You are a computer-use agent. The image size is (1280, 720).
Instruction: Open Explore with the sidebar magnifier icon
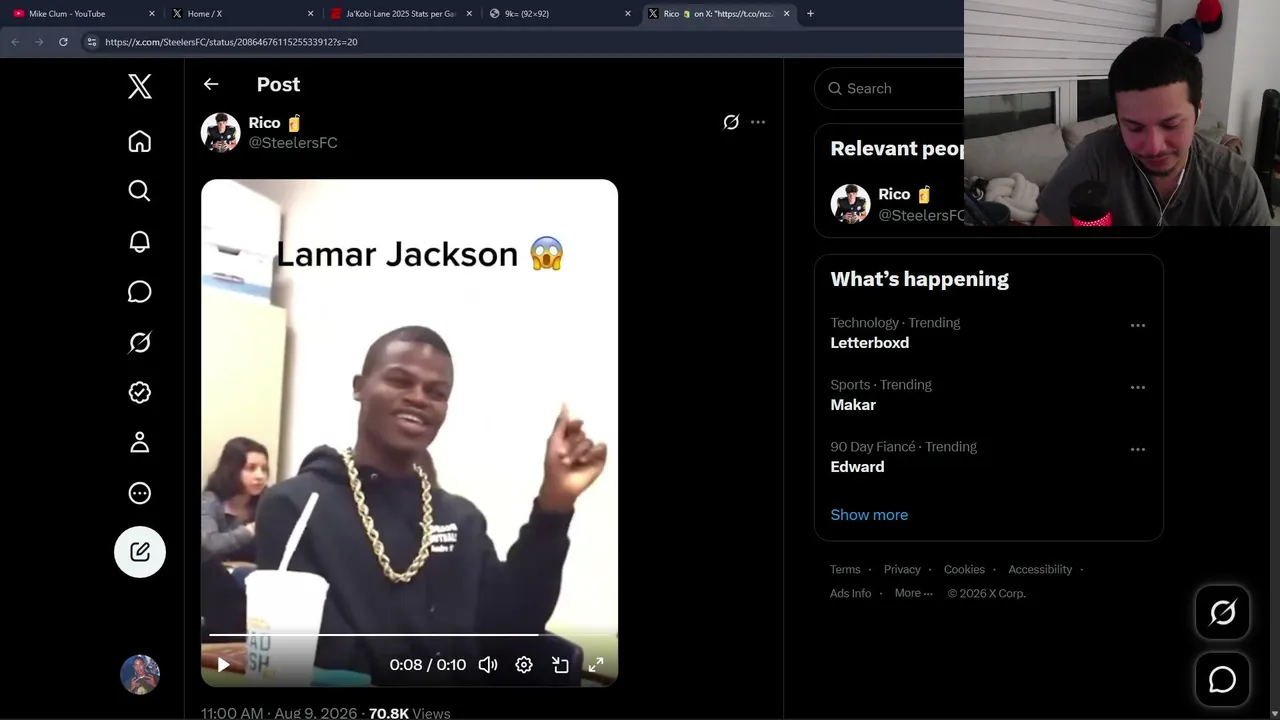(x=140, y=191)
